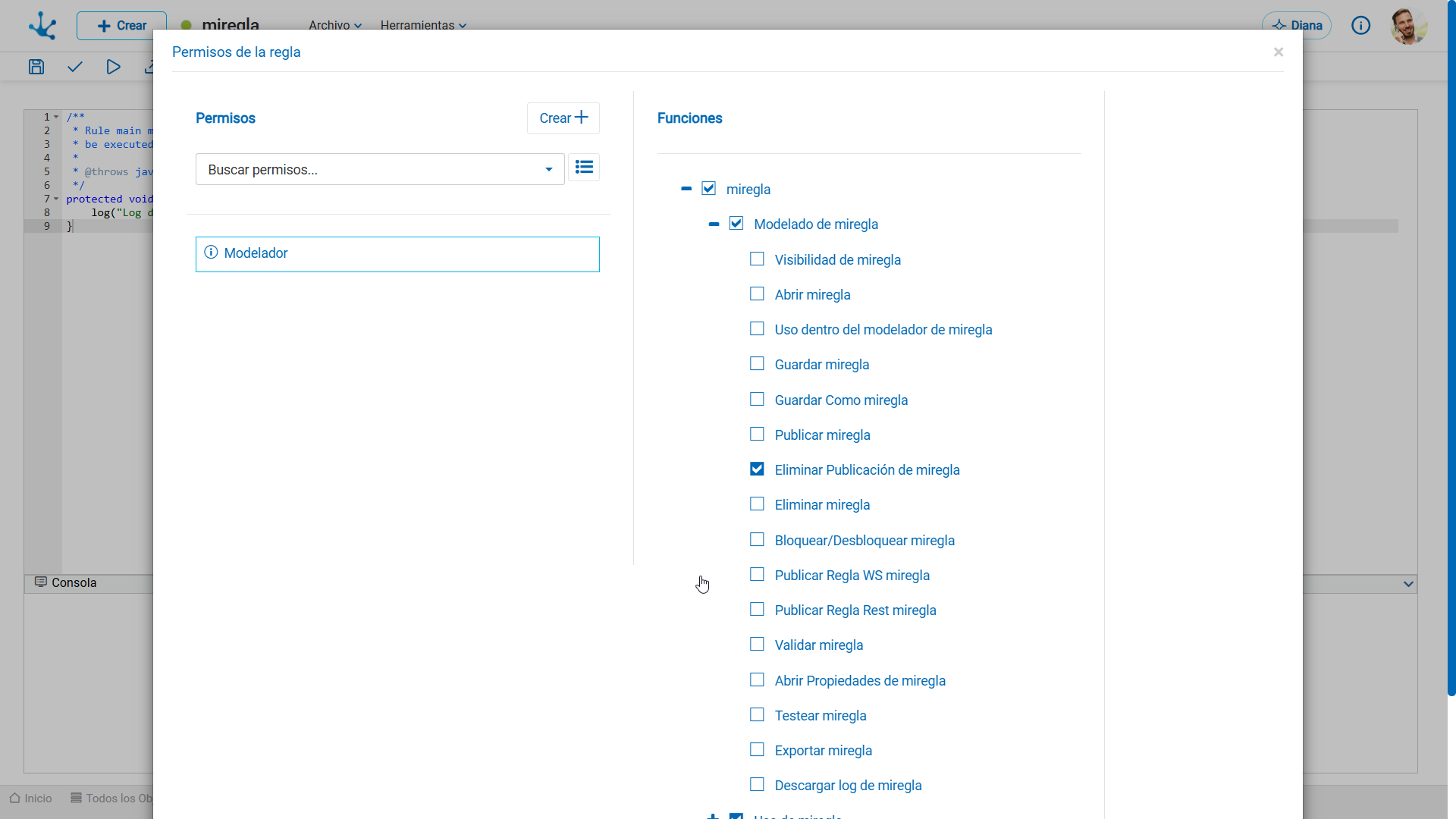The height and width of the screenshot is (819, 1456).
Task: Open the Diana assistant button
Action: pyautogui.click(x=1297, y=25)
